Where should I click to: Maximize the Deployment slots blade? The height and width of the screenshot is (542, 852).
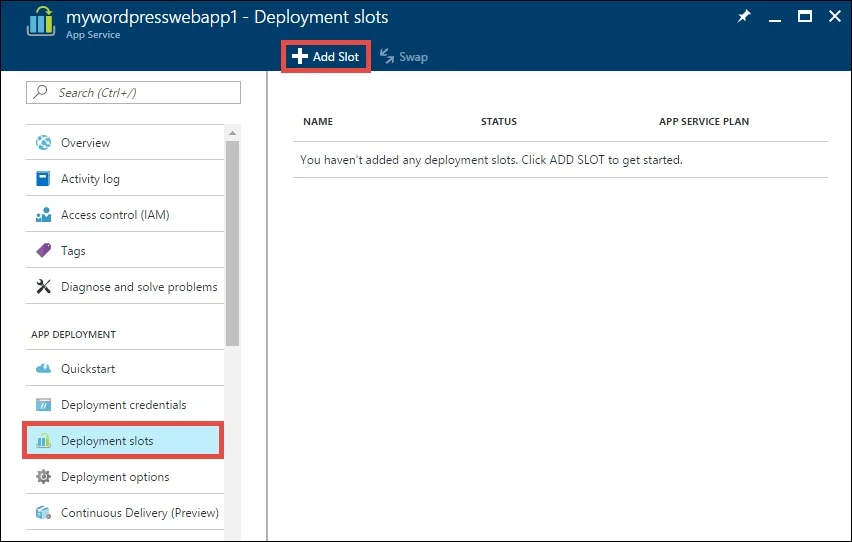click(805, 16)
